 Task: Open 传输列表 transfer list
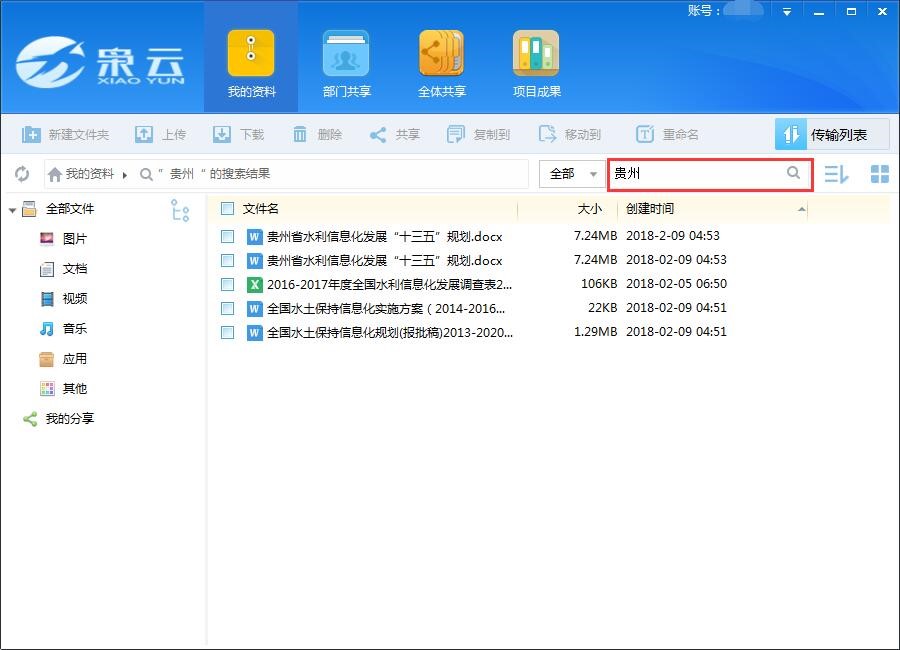pos(831,134)
